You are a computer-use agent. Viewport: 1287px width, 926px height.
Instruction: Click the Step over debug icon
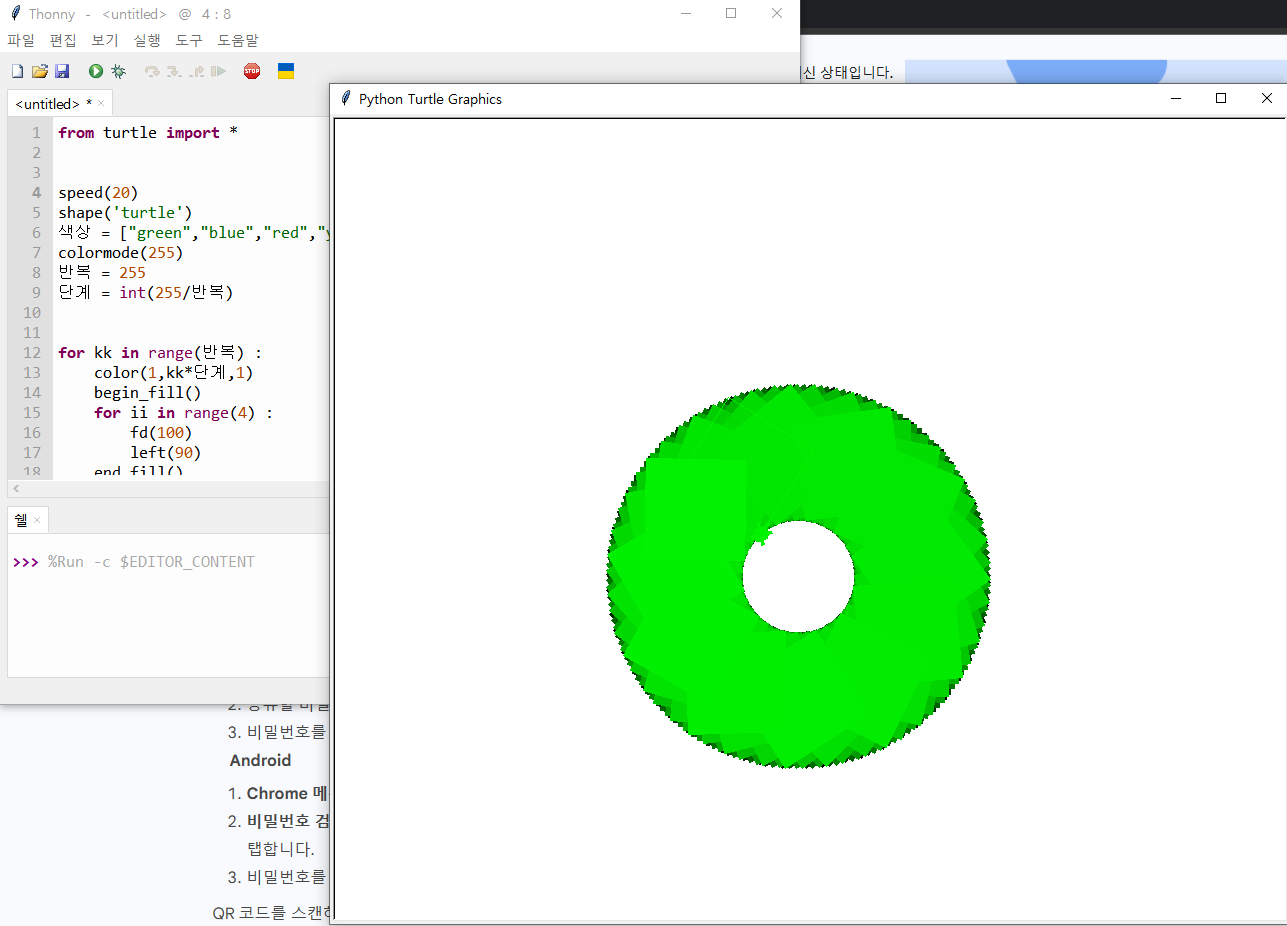pos(152,71)
